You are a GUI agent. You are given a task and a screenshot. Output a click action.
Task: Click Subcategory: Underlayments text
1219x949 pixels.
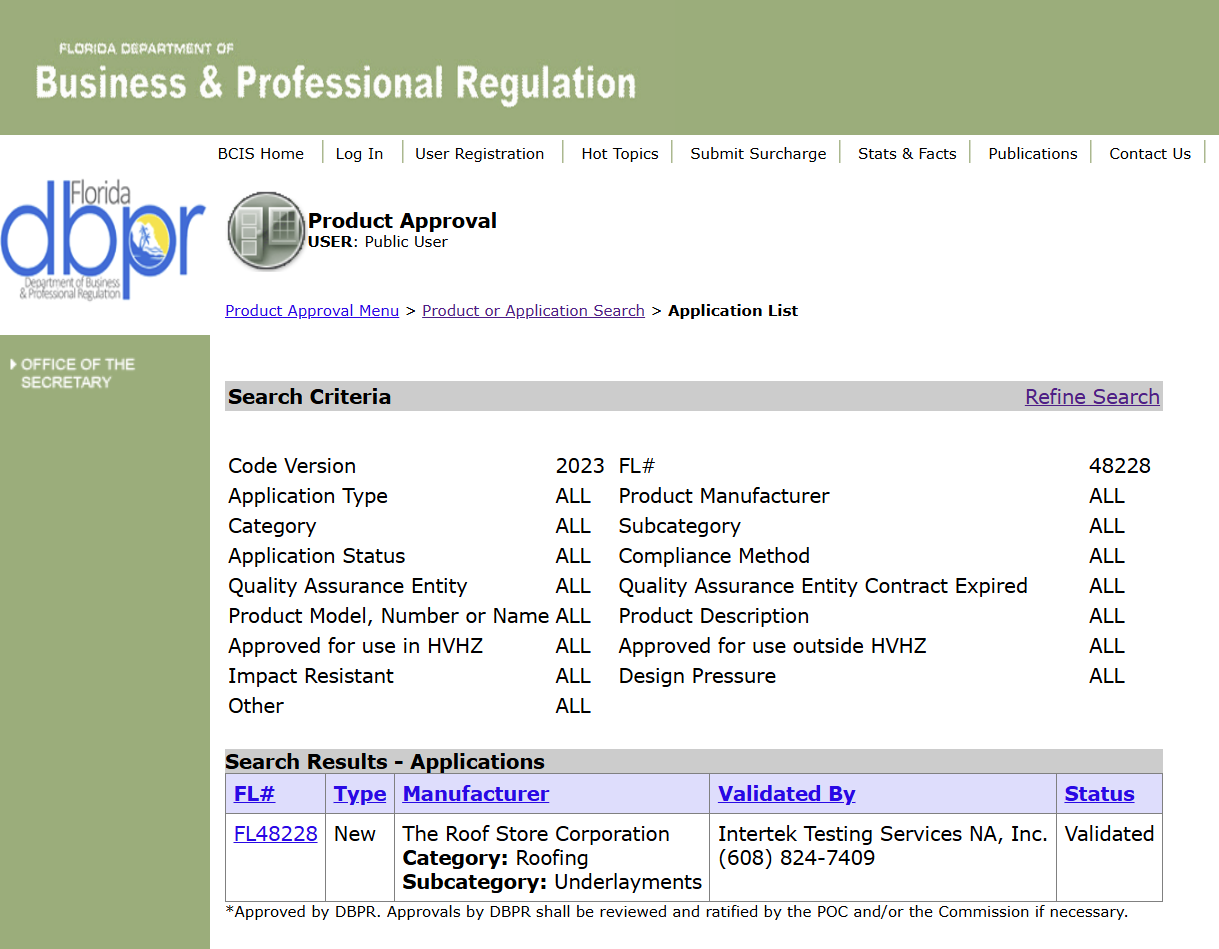[x=552, y=882]
